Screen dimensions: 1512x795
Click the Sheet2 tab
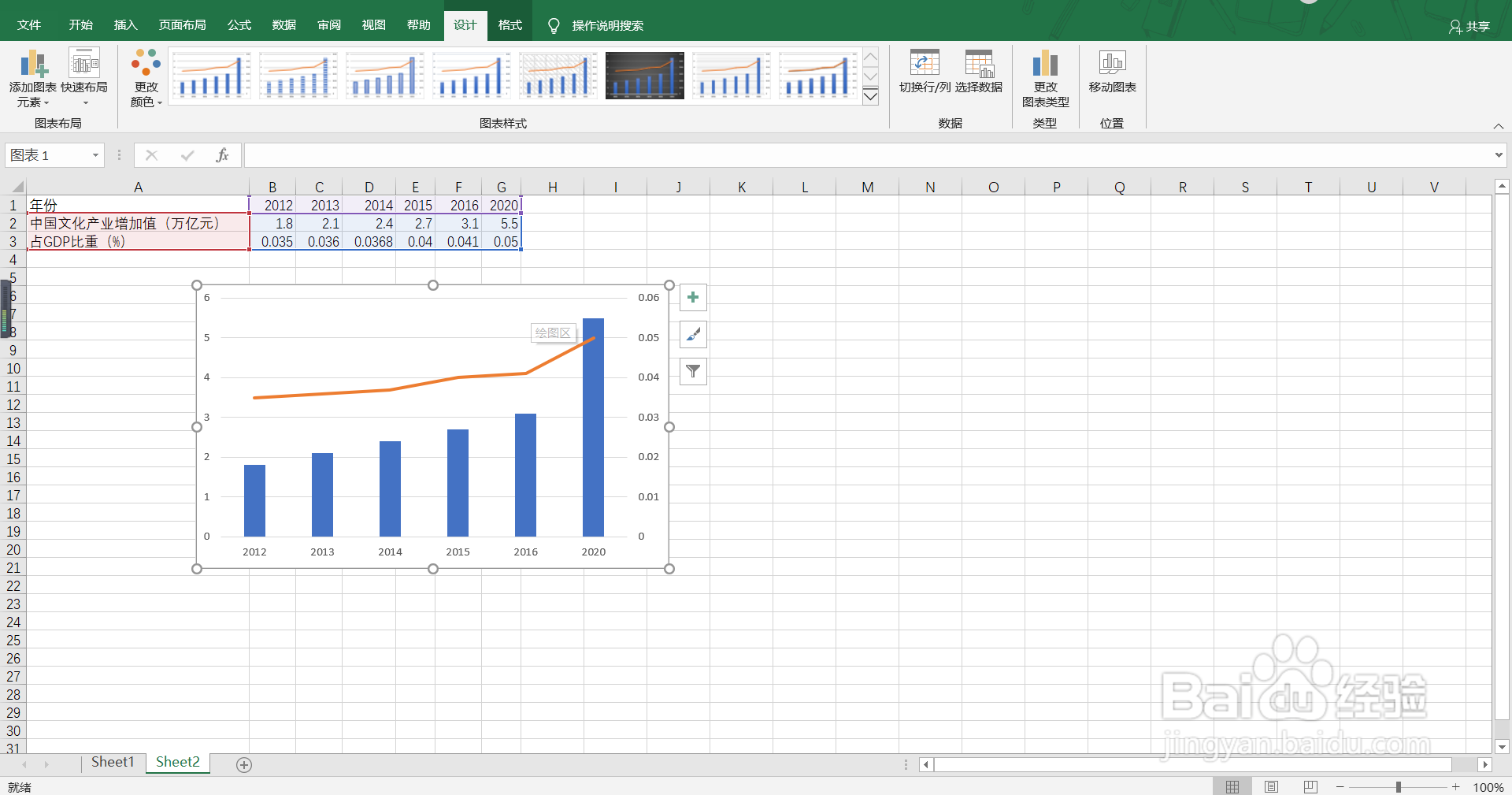(178, 762)
